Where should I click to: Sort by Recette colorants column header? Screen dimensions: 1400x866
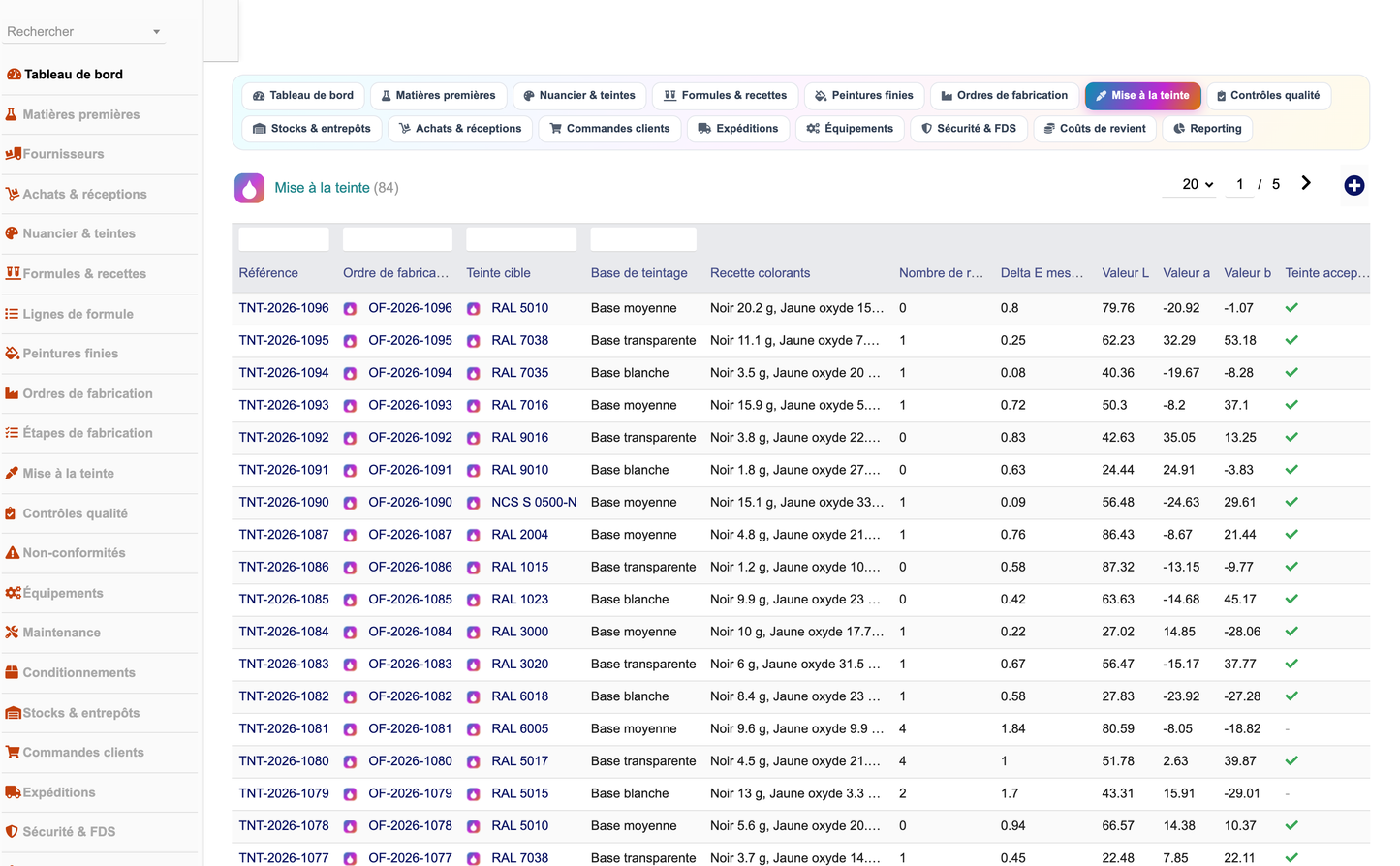[x=760, y=273]
